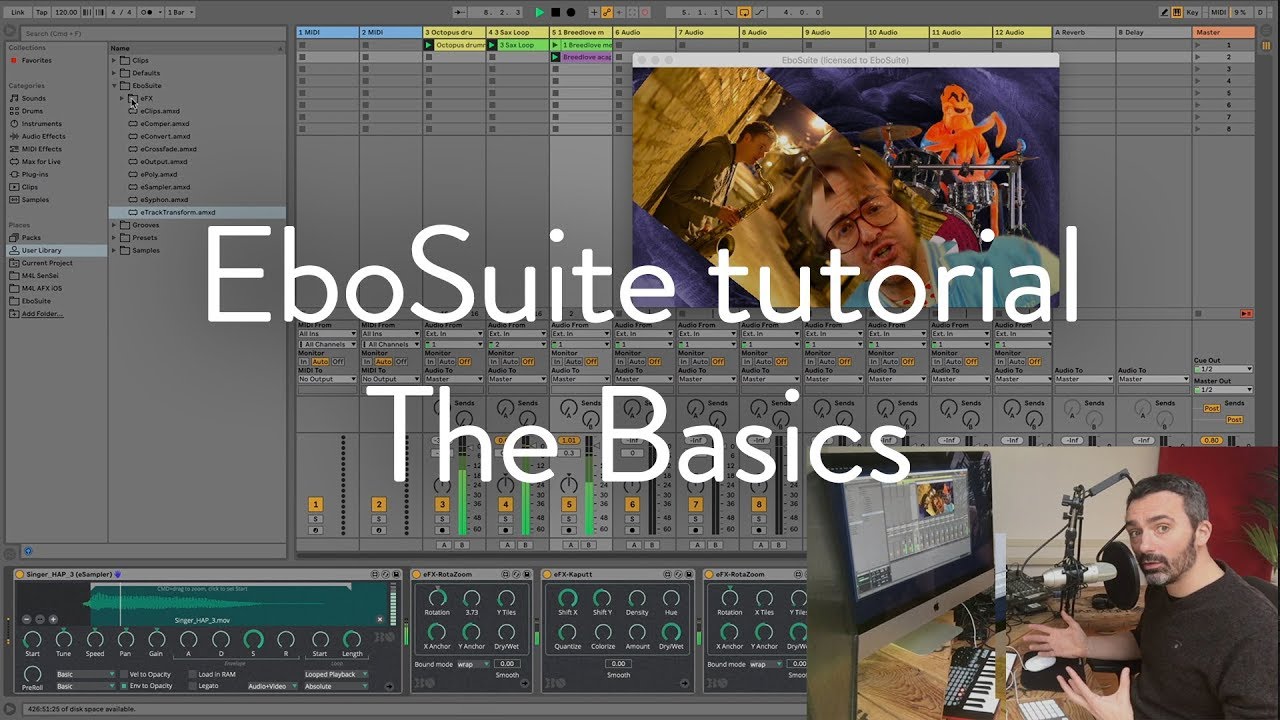Open Bound mode wrap dropdown on first RotaZoom

click(472, 664)
